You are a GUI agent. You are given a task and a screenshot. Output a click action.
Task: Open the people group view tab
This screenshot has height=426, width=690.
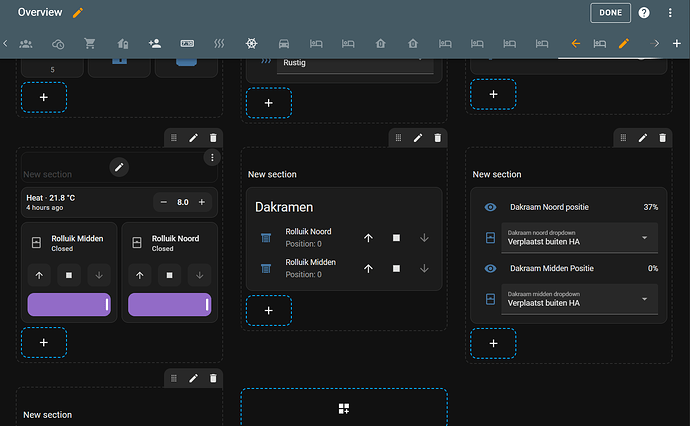(26, 43)
